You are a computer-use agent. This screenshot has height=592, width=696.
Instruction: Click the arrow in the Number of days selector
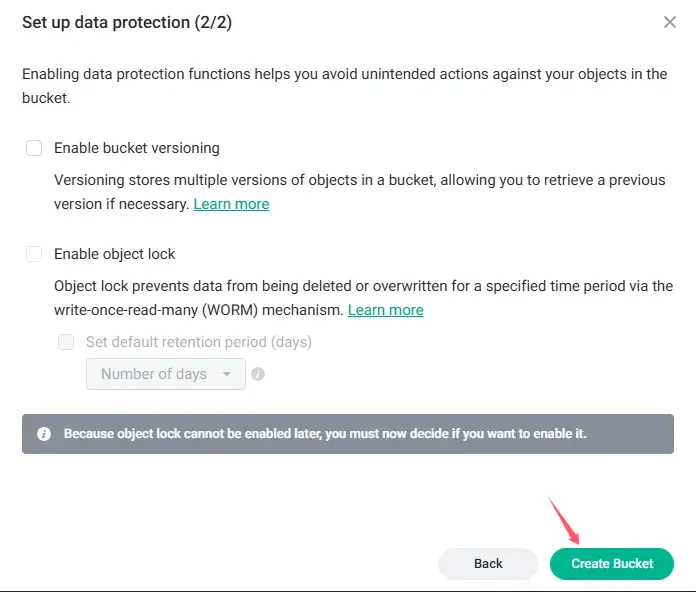click(227, 374)
